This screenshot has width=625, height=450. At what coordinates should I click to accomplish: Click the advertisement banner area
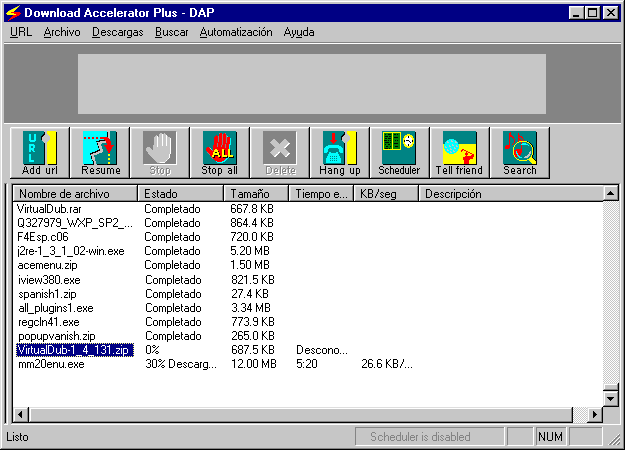tap(312, 83)
